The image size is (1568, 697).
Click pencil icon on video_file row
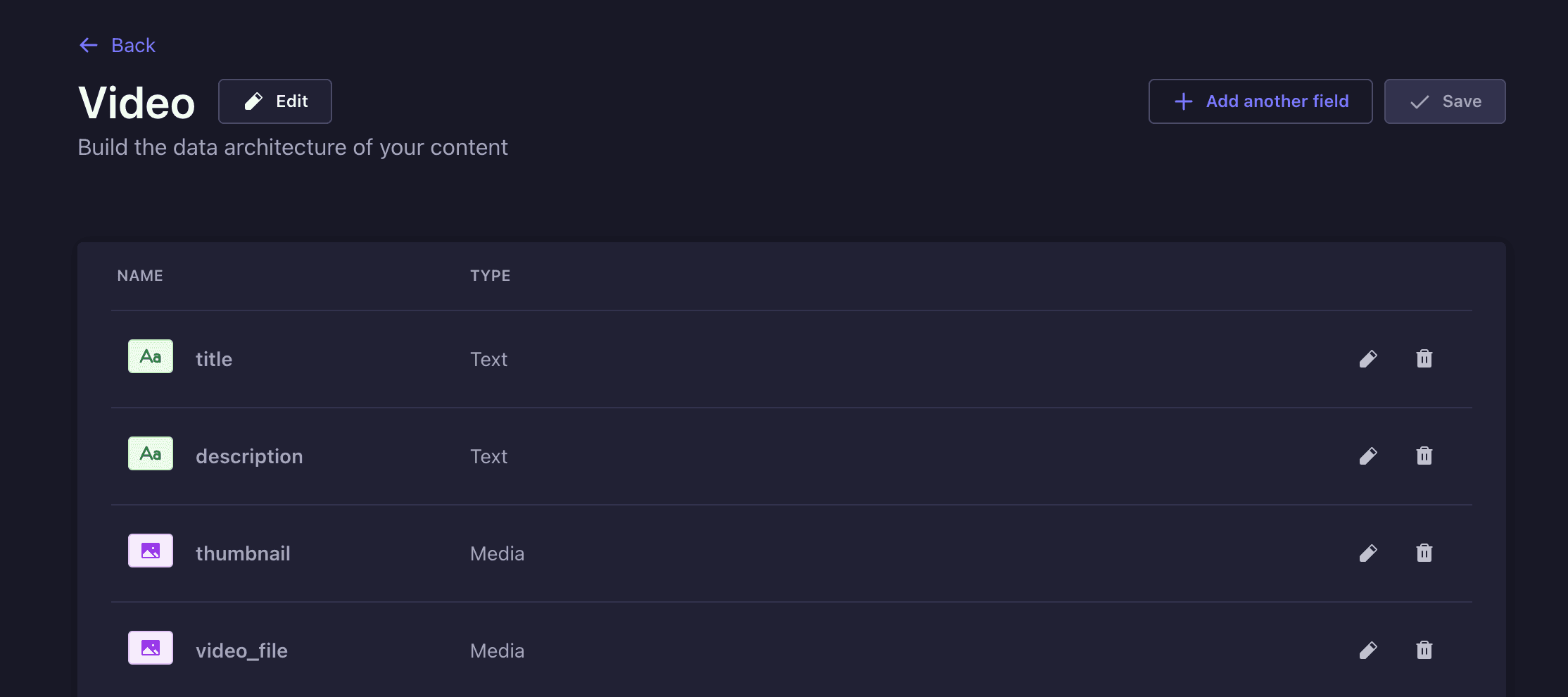(1368, 651)
